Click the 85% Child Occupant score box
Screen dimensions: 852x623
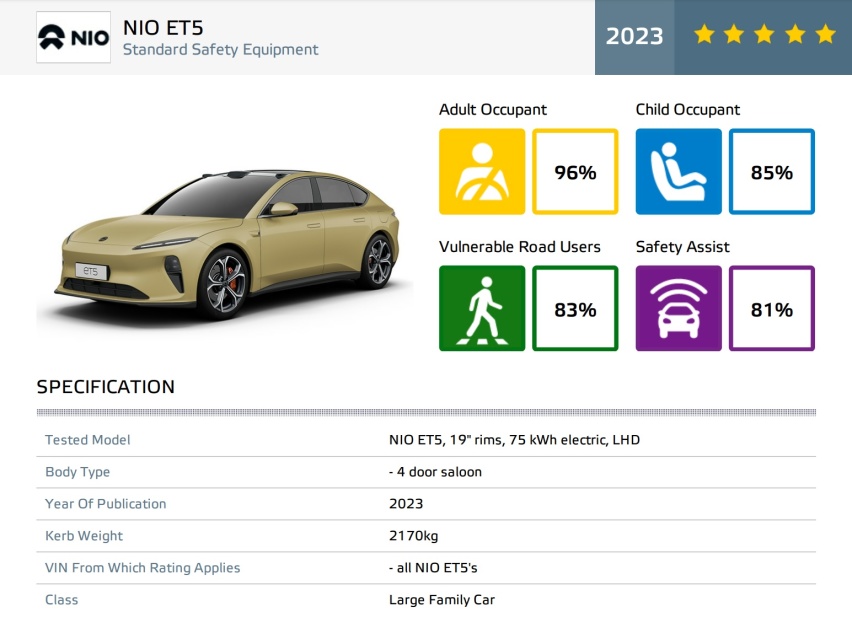coord(772,172)
